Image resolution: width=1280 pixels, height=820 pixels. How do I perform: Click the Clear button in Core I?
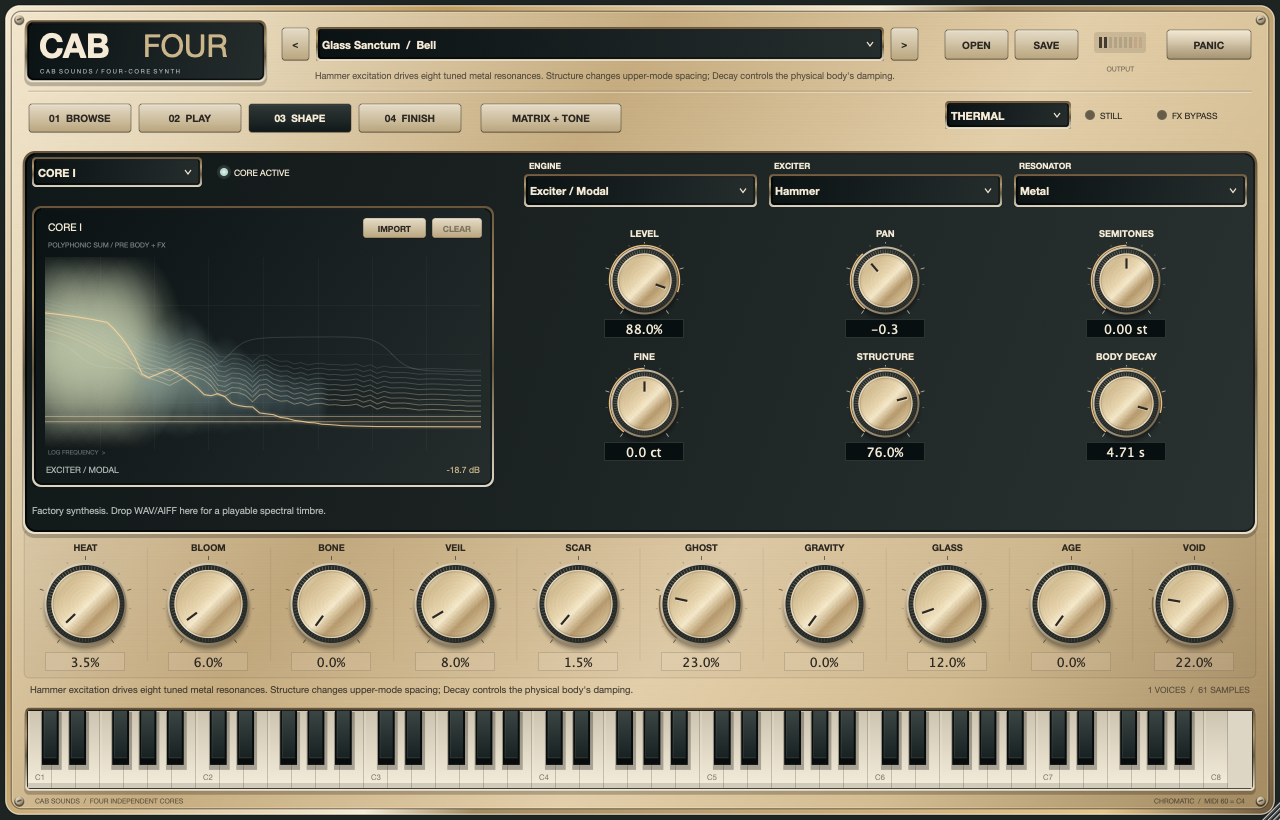[457, 228]
